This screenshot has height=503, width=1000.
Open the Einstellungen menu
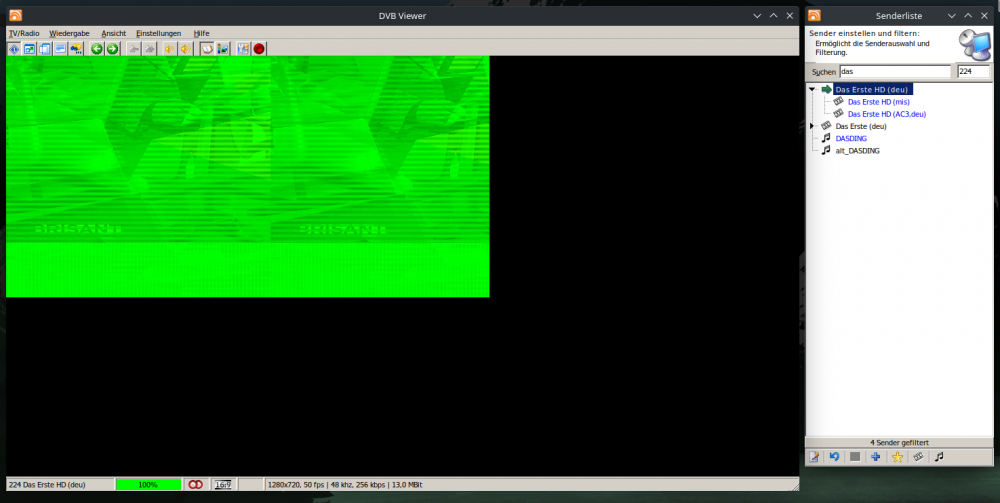click(x=159, y=33)
